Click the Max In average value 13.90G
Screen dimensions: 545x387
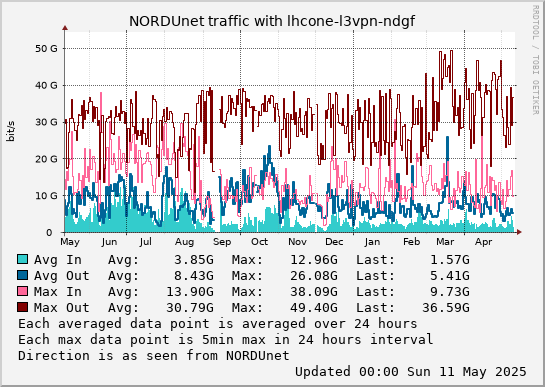tap(190, 292)
